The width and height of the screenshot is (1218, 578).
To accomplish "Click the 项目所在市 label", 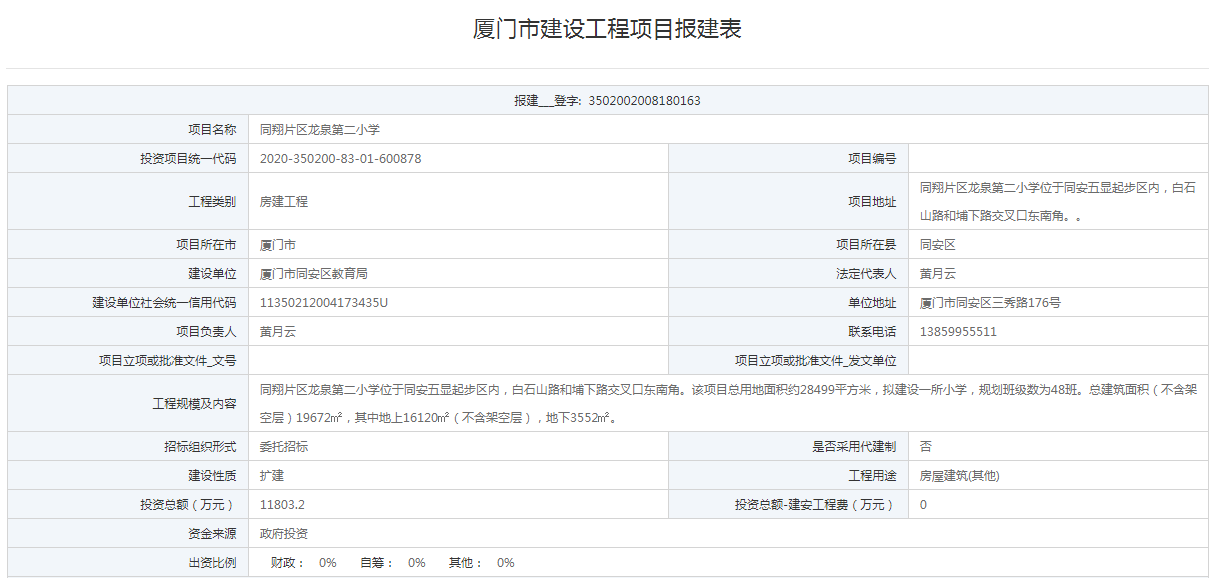I will coord(206,245).
